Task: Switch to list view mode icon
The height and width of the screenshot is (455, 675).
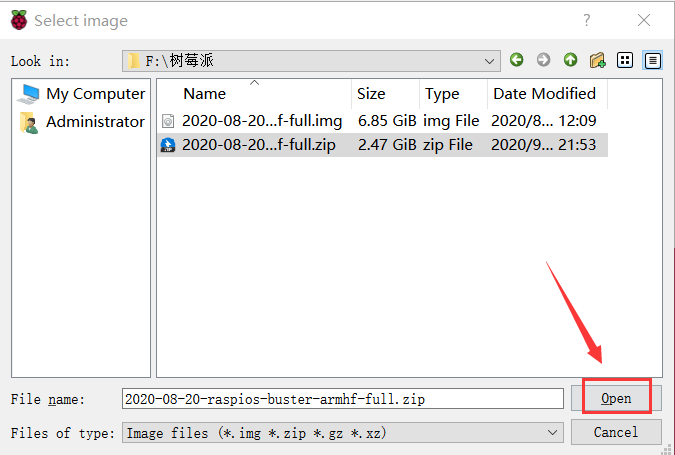Action: pyautogui.click(x=625, y=60)
